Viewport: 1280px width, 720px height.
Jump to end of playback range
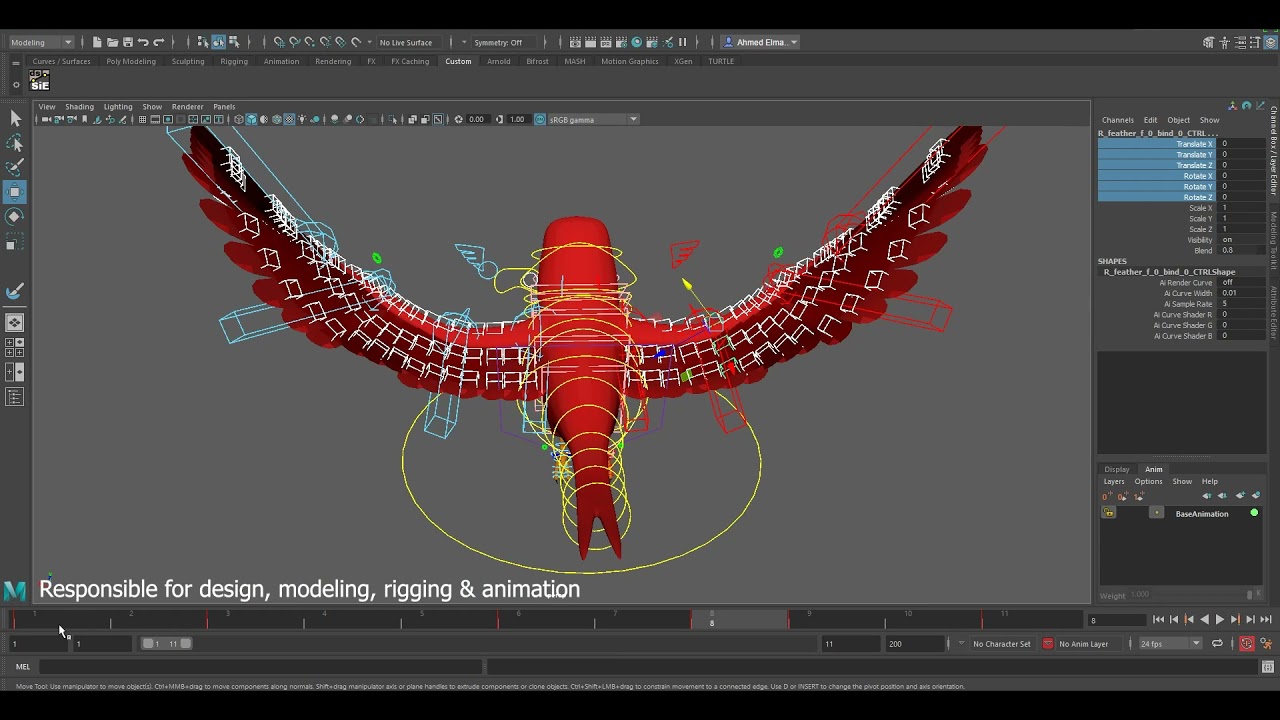[x=1266, y=620]
